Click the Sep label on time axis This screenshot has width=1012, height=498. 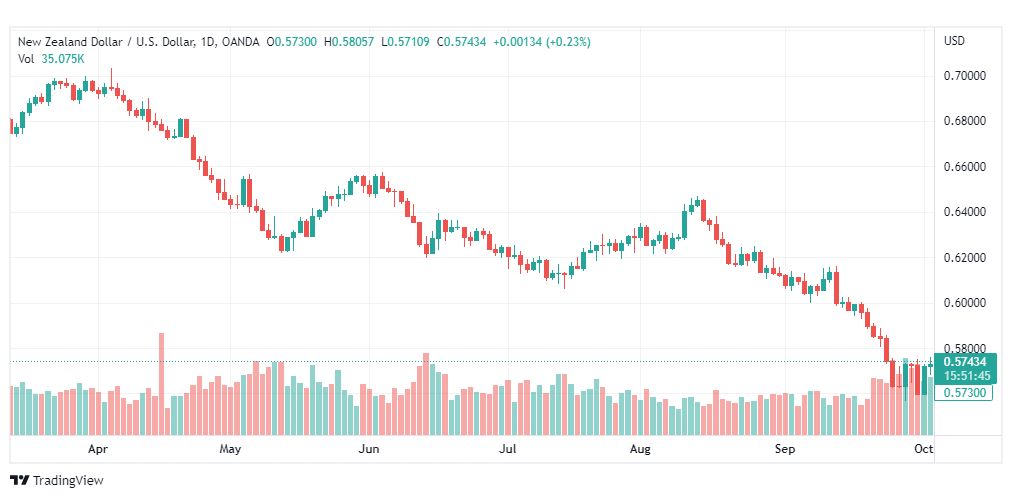(785, 450)
